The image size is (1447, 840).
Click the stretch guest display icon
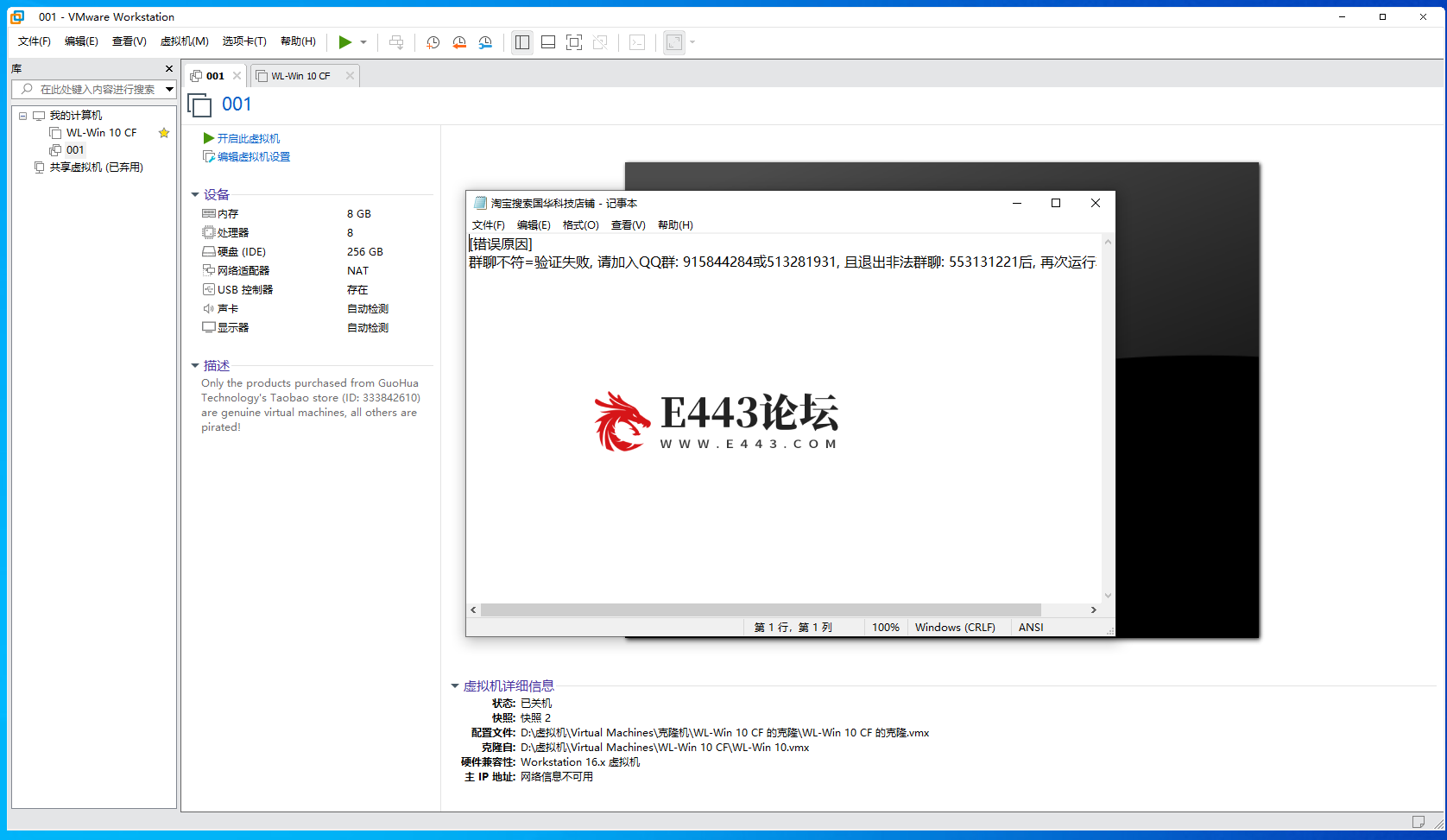coord(674,42)
